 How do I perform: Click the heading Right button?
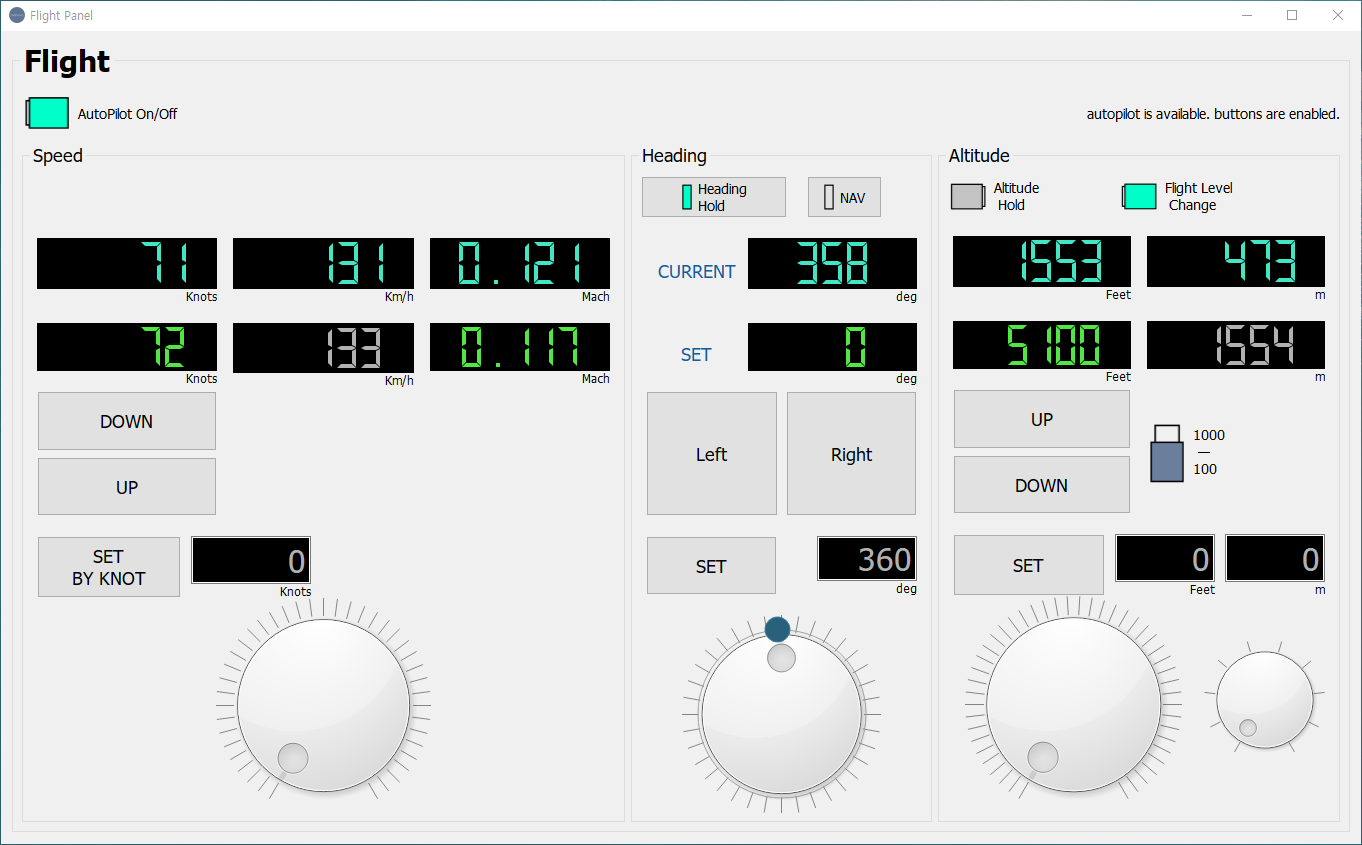[851, 454]
